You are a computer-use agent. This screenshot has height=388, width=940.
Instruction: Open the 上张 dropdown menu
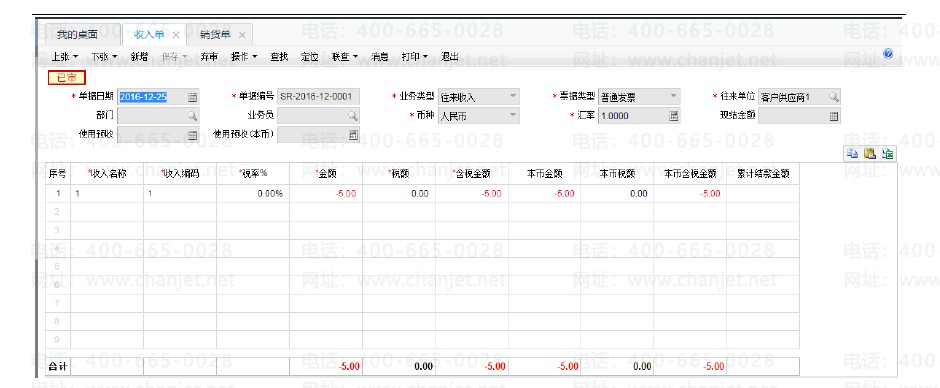(64, 57)
